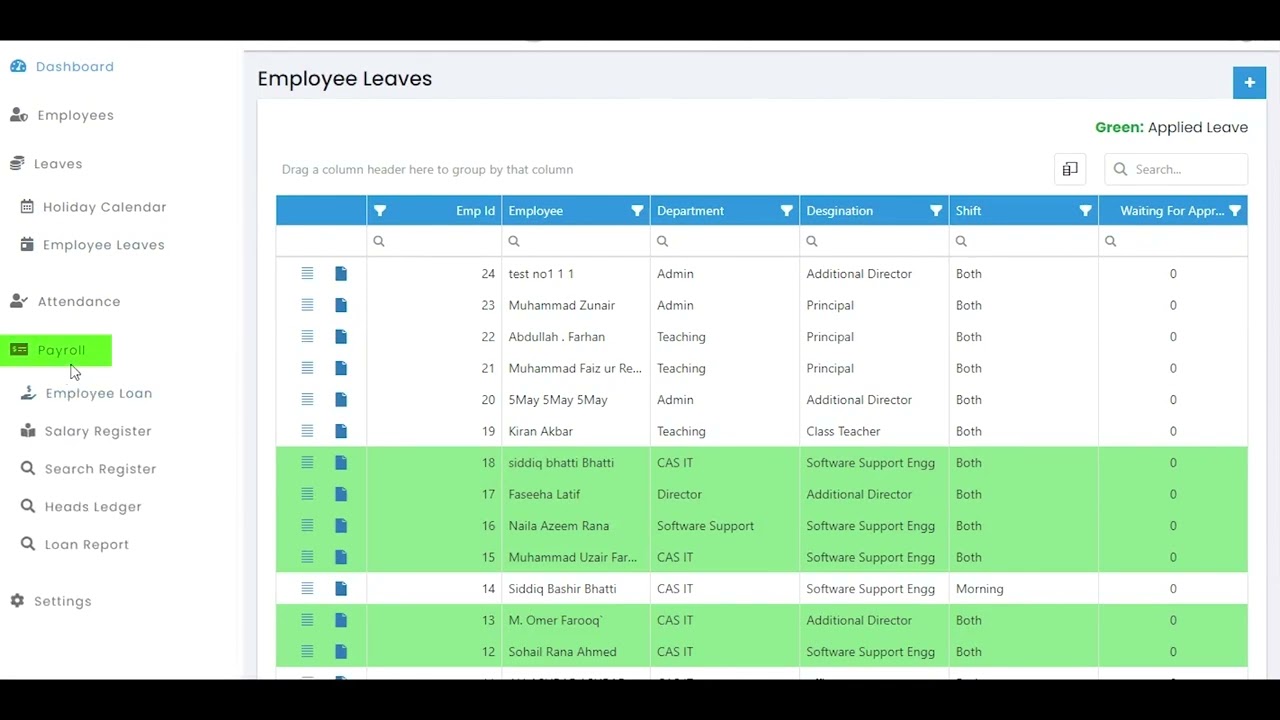Open the list icon for Naila Azeem Rana
The width and height of the screenshot is (1280, 720).
[308, 525]
